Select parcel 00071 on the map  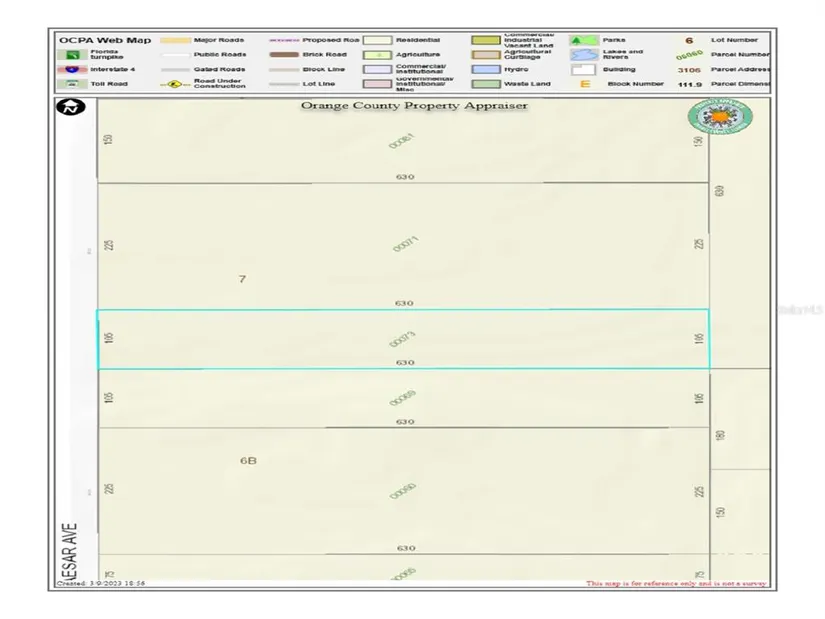click(x=404, y=243)
